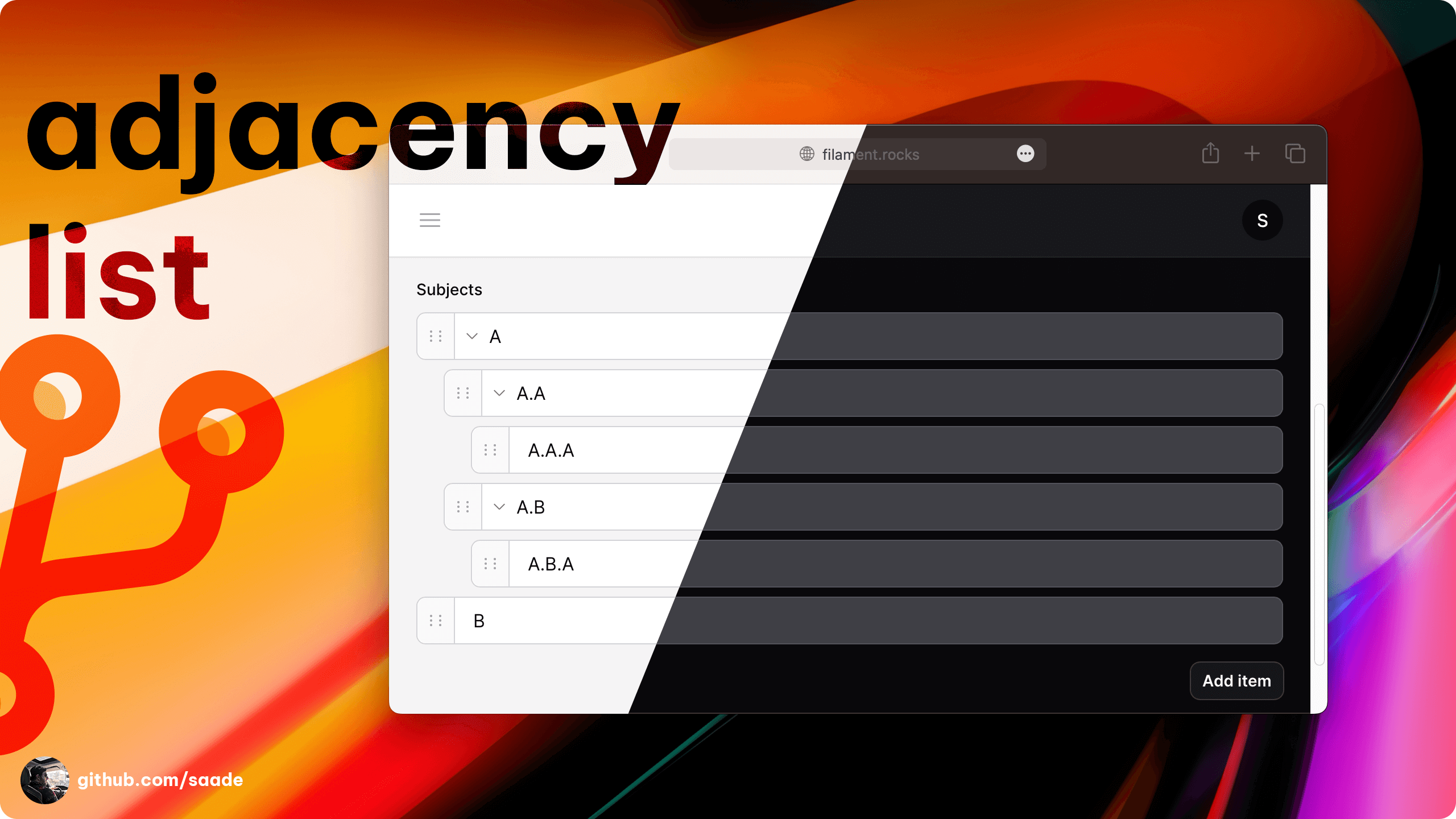The width and height of the screenshot is (1456, 819).
Task: Collapse the A.A node using chevron
Action: [x=501, y=392]
